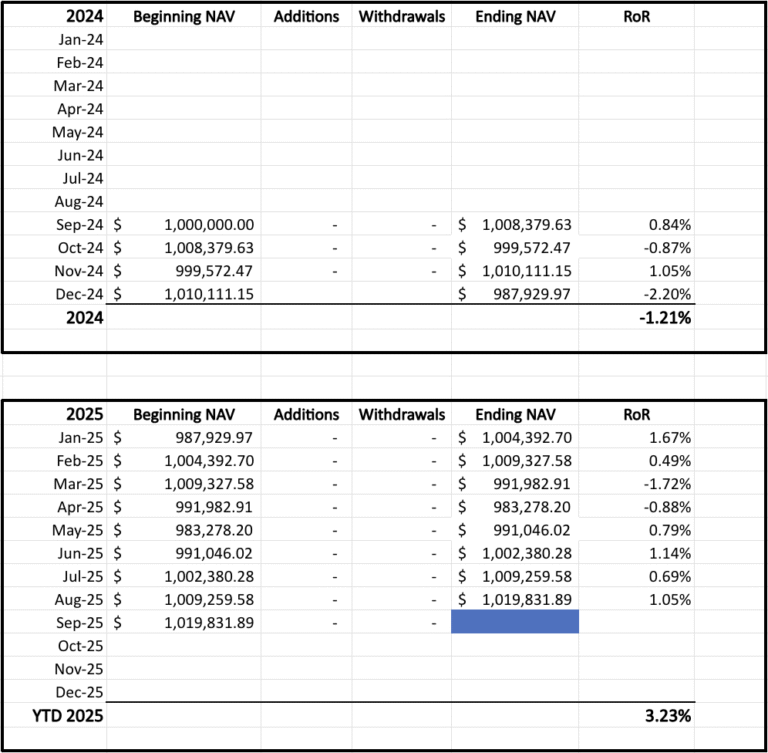Select the Jun-25 RoR cell 1.14%
Image resolution: width=768 pixels, height=753 pixels.
point(636,553)
